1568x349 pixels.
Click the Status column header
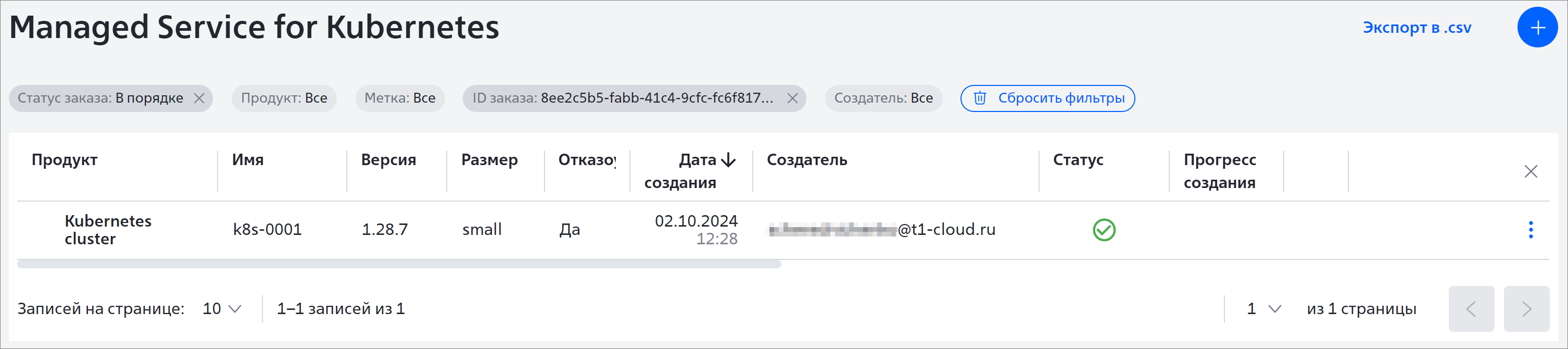tap(1078, 160)
